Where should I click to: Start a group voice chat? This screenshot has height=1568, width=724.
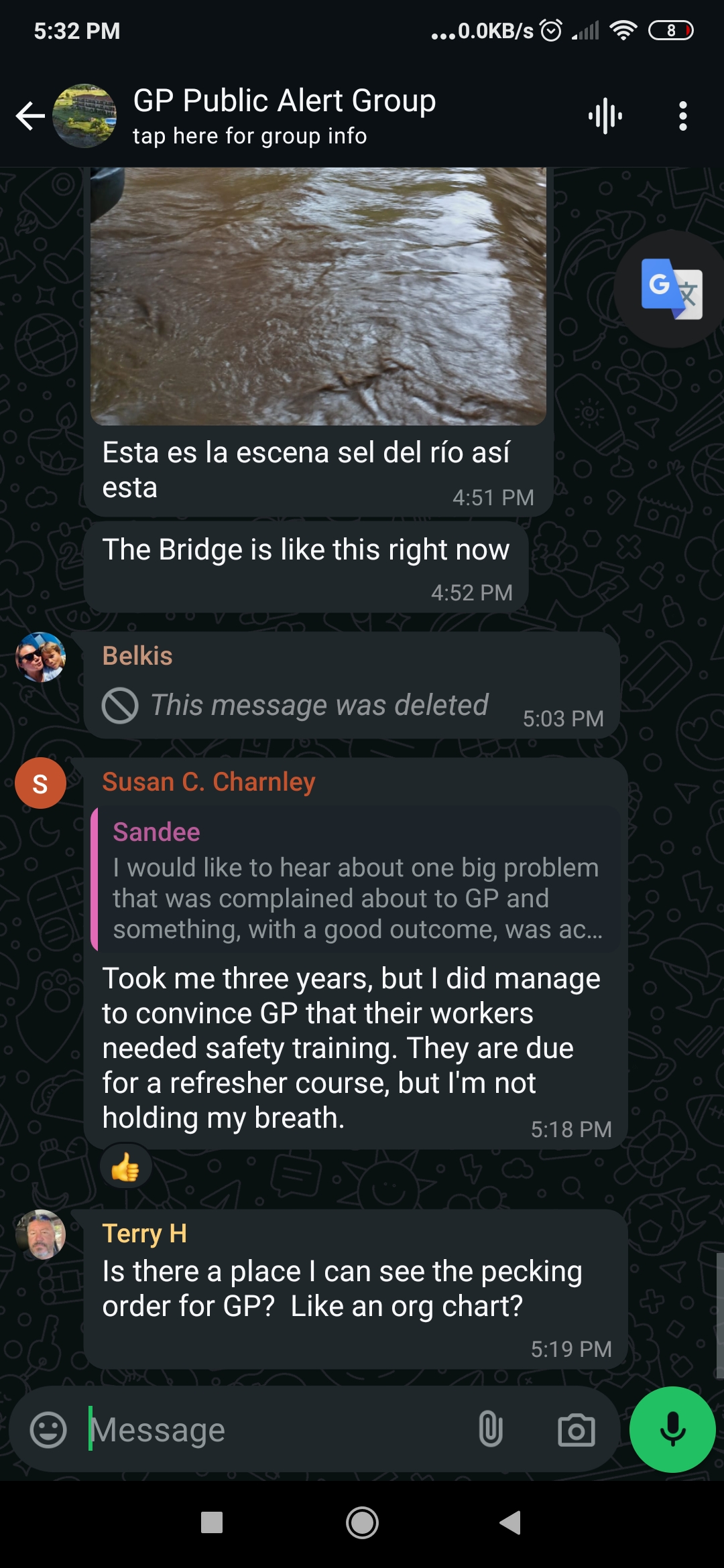point(605,116)
